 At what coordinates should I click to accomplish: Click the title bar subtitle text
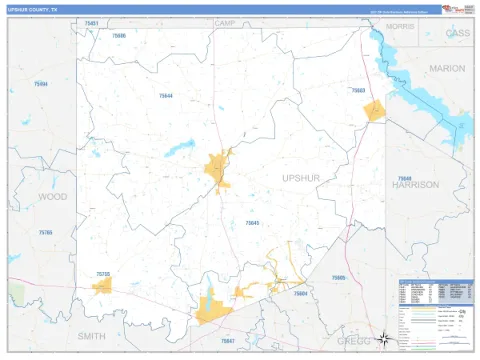(x=399, y=12)
